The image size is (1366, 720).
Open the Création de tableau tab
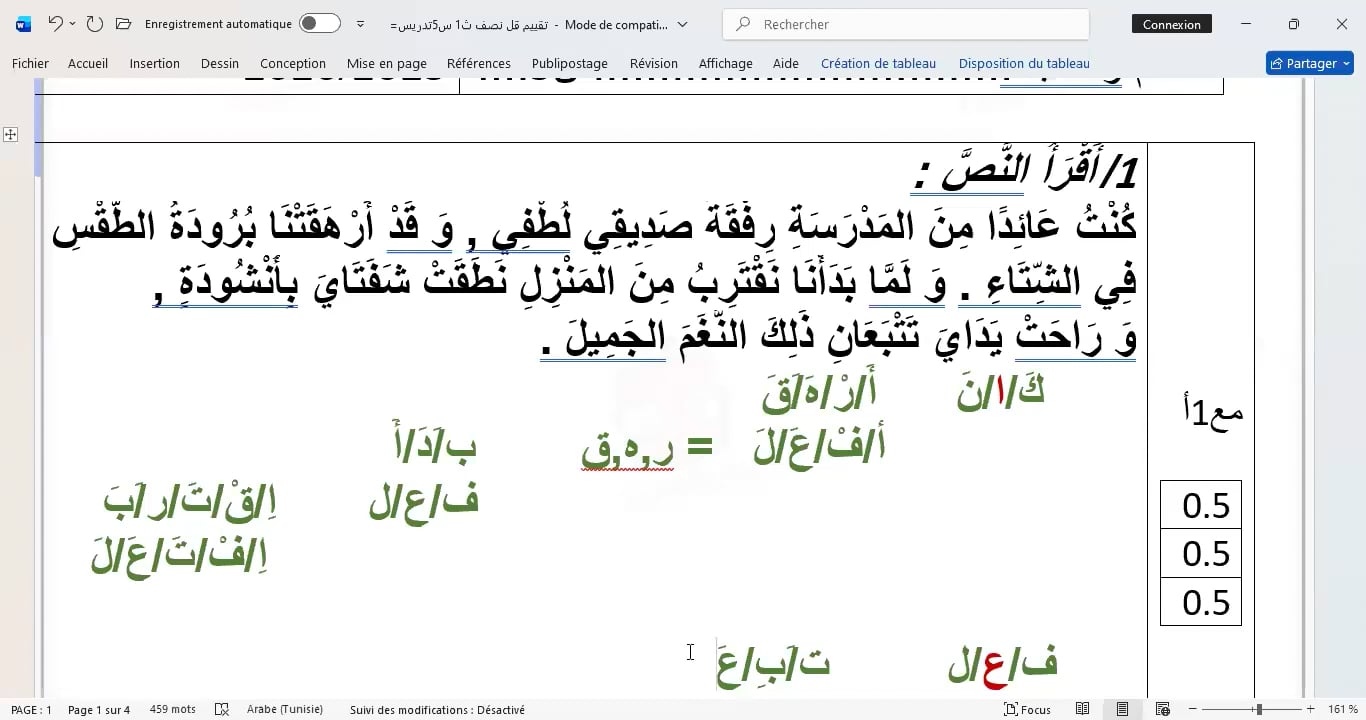pyautogui.click(x=879, y=63)
